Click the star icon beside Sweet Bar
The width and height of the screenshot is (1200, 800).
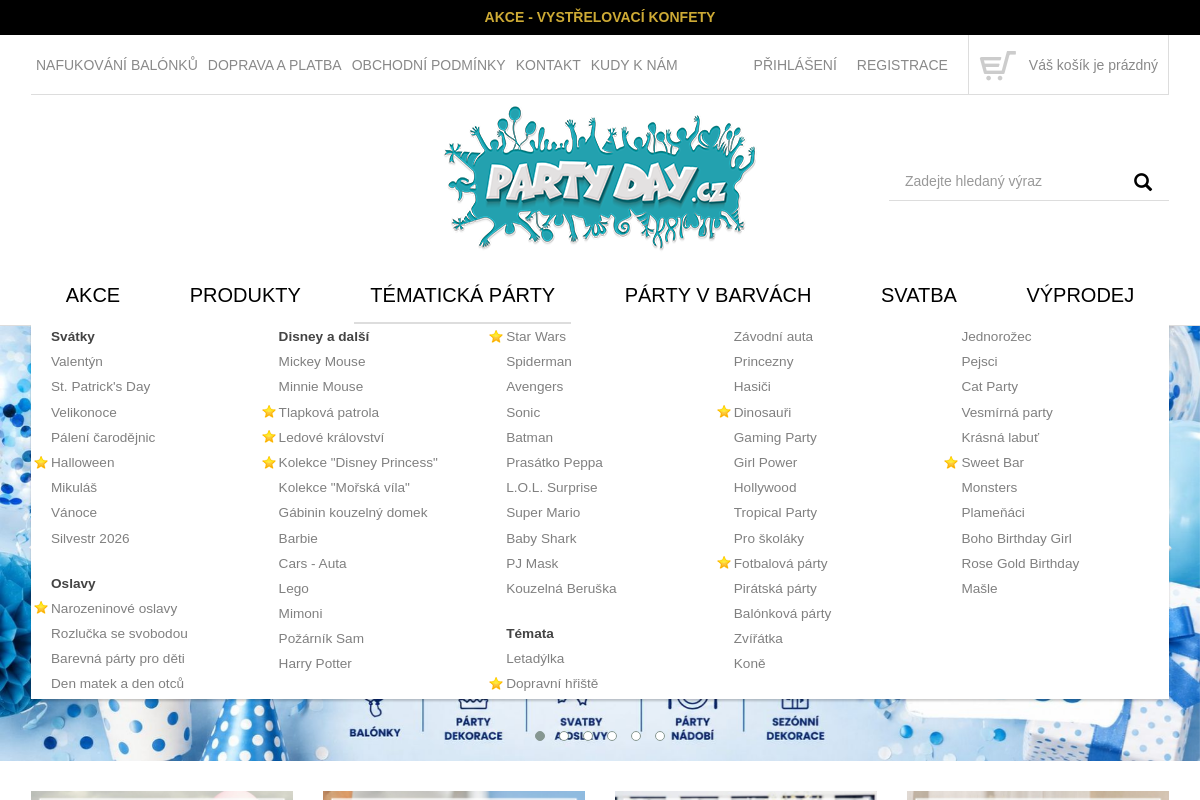point(951,462)
